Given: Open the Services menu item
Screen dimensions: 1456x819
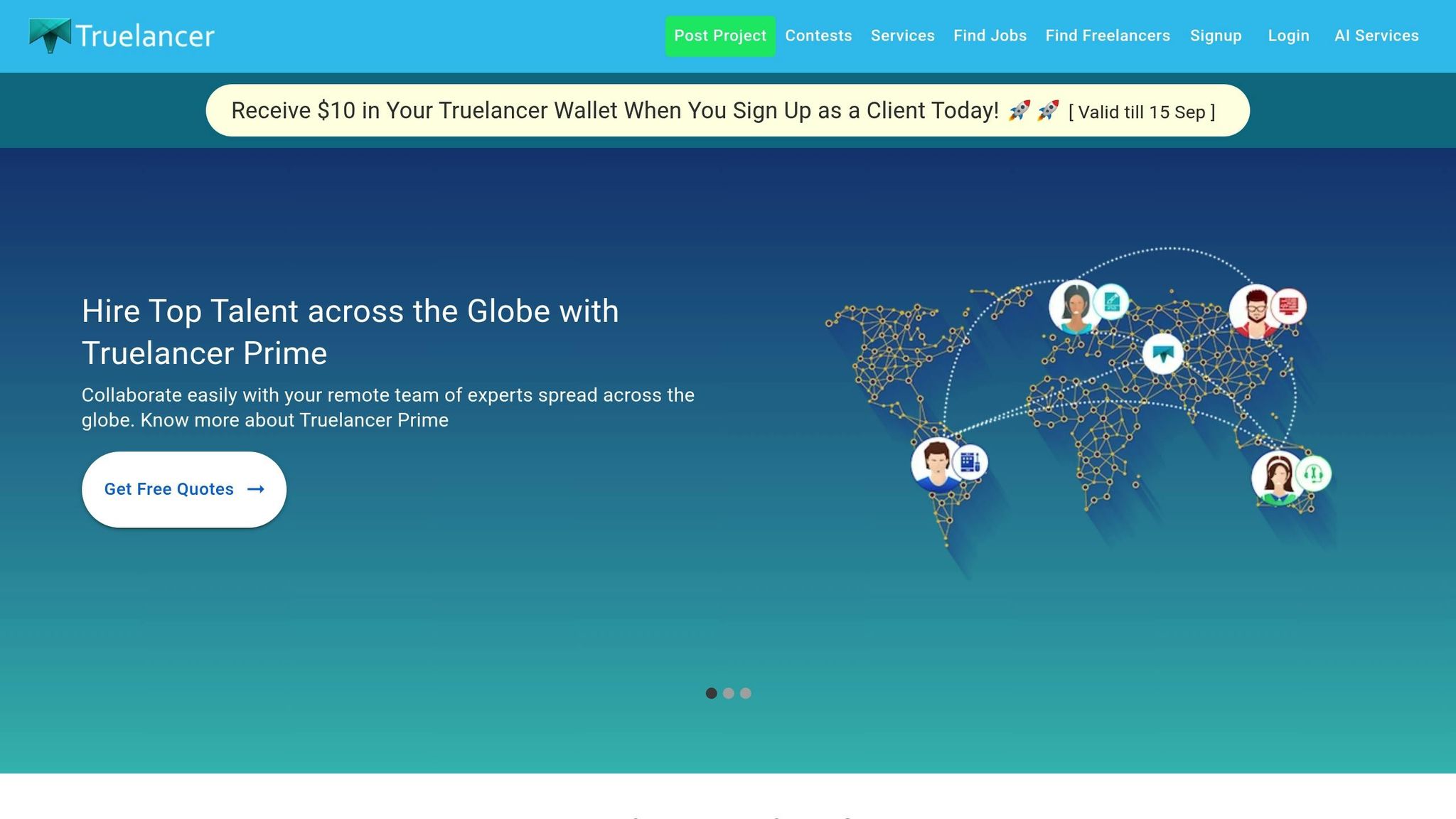Looking at the screenshot, I should point(902,36).
